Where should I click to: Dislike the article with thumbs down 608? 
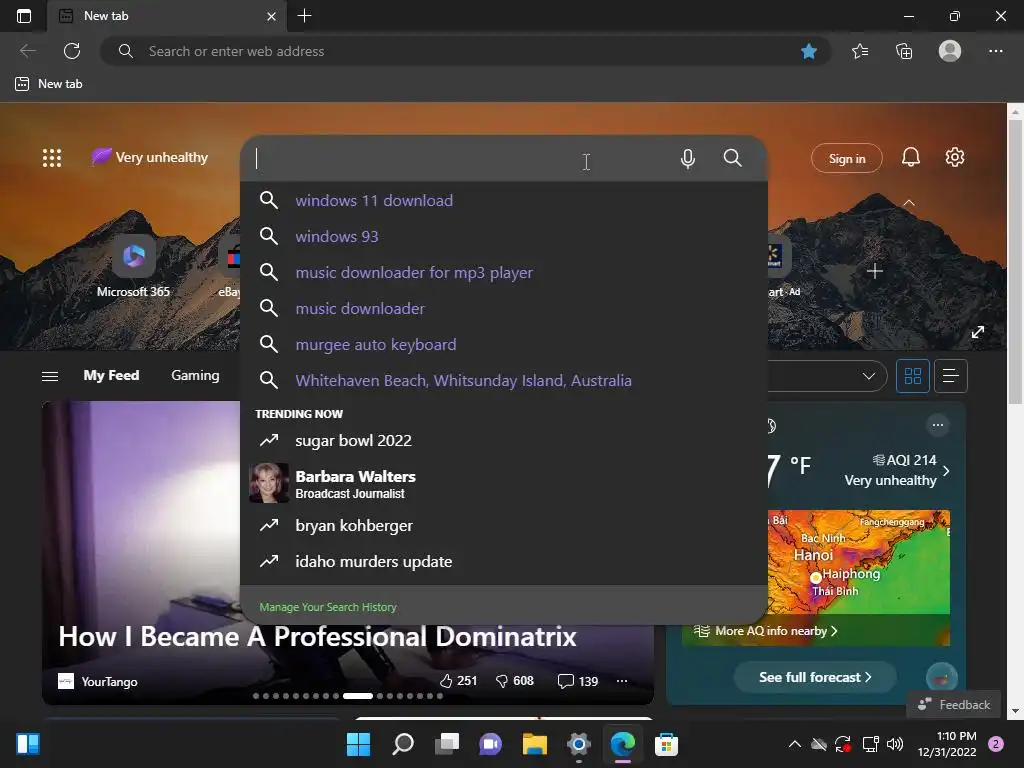click(x=515, y=681)
